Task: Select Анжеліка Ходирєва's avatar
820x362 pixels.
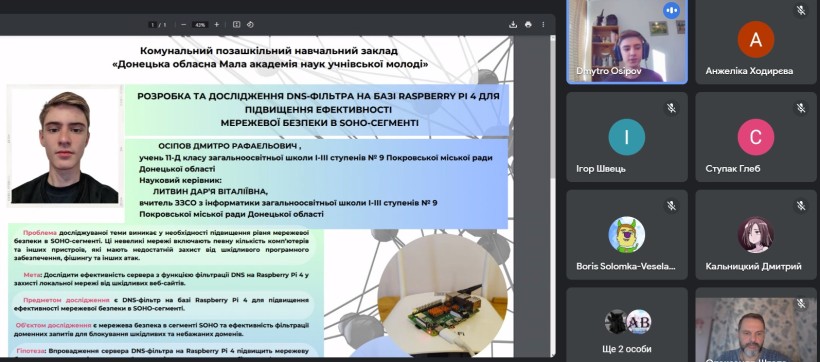Action: [x=756, y=39]
